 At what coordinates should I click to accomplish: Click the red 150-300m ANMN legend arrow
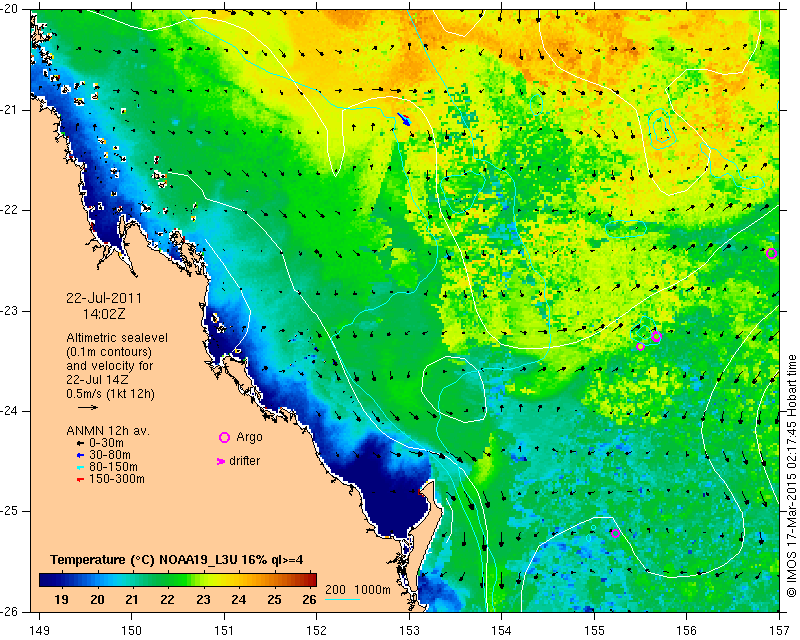[80, 480]
